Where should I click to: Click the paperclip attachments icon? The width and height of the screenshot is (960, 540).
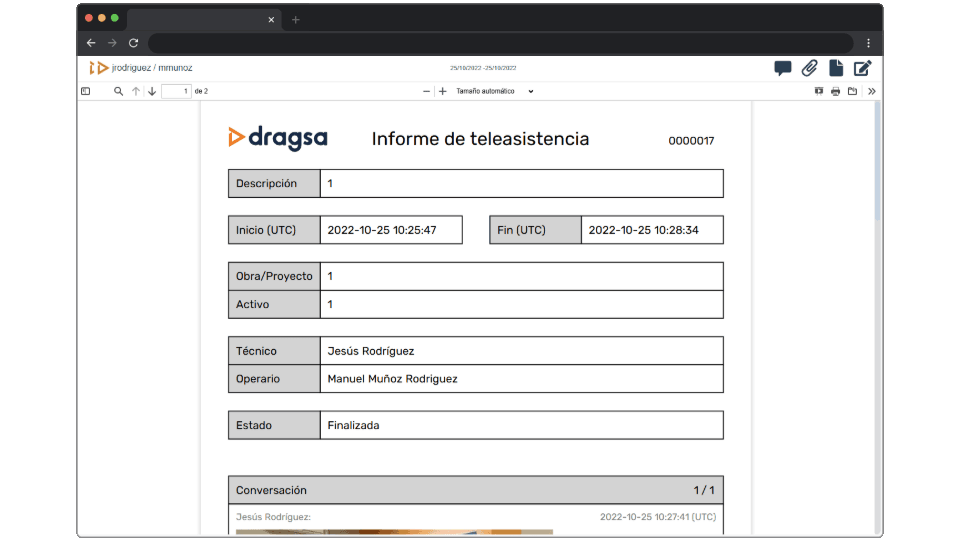[x=809, y=68]
